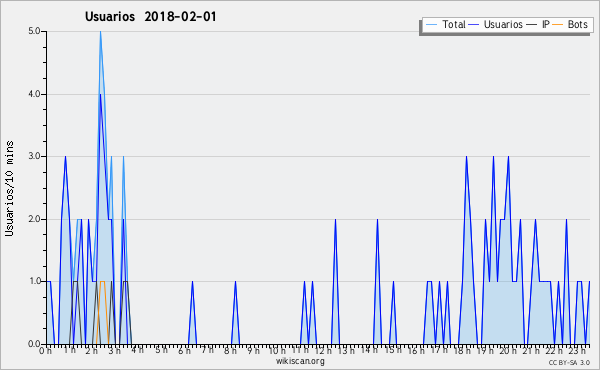Click the IP legend entry
The height and width of the screenshot is (370, 600).
(x=538, y=24)
